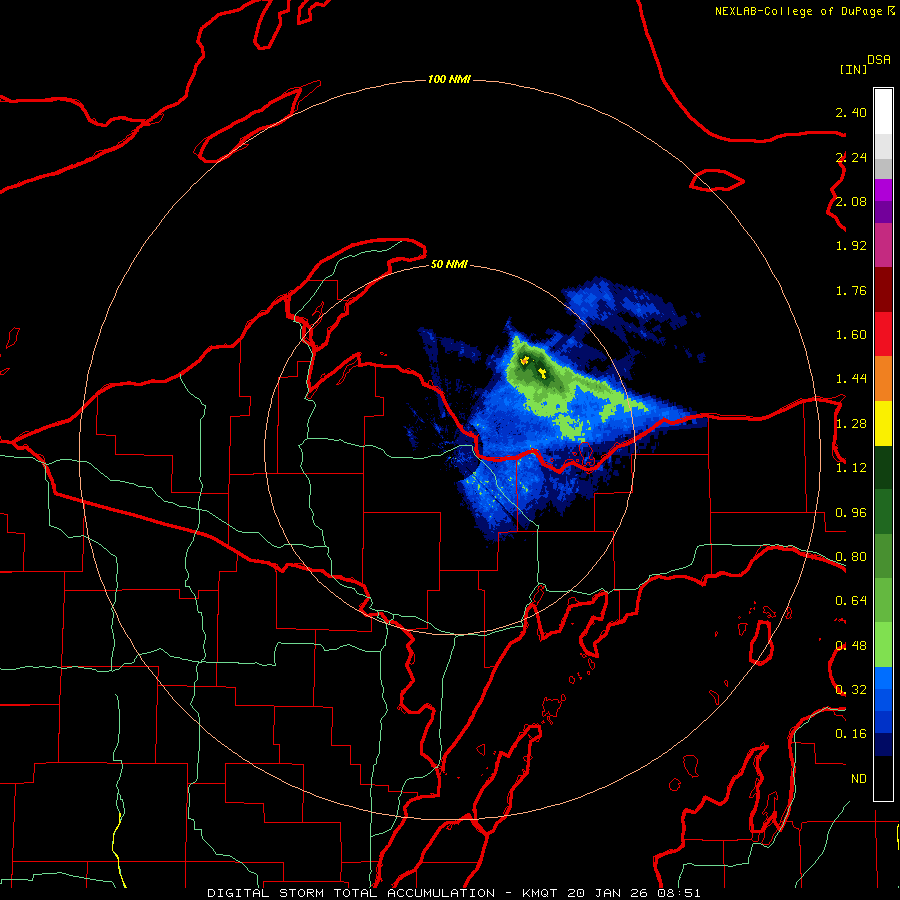Click the orange swatch in color scale

(883, 378)
